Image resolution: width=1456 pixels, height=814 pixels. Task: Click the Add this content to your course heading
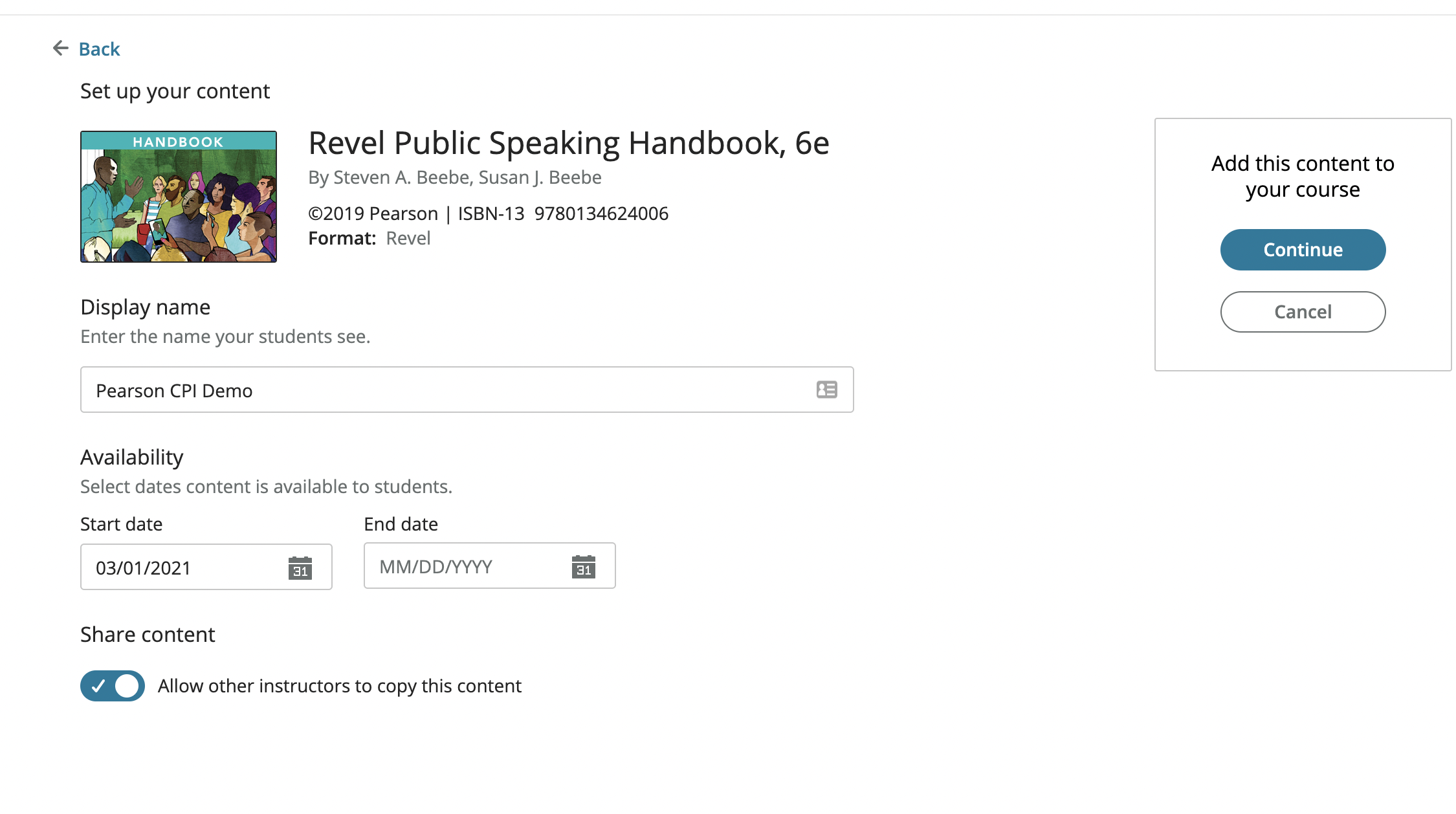coord(1303,176)
